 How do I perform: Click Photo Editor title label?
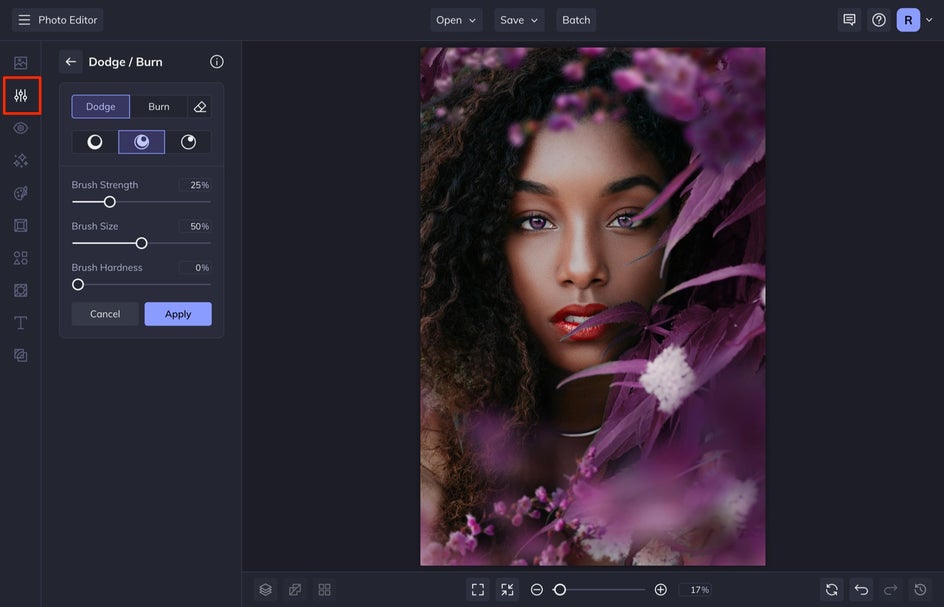67,20
